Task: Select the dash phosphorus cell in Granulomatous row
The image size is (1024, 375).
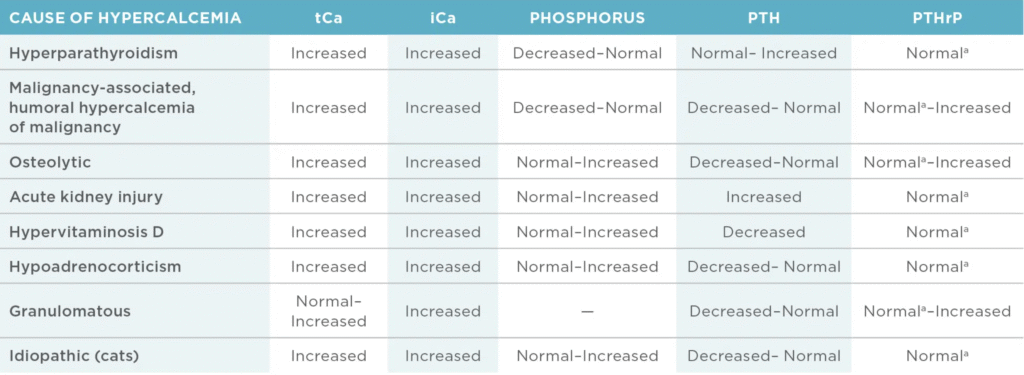Action: 586,312
